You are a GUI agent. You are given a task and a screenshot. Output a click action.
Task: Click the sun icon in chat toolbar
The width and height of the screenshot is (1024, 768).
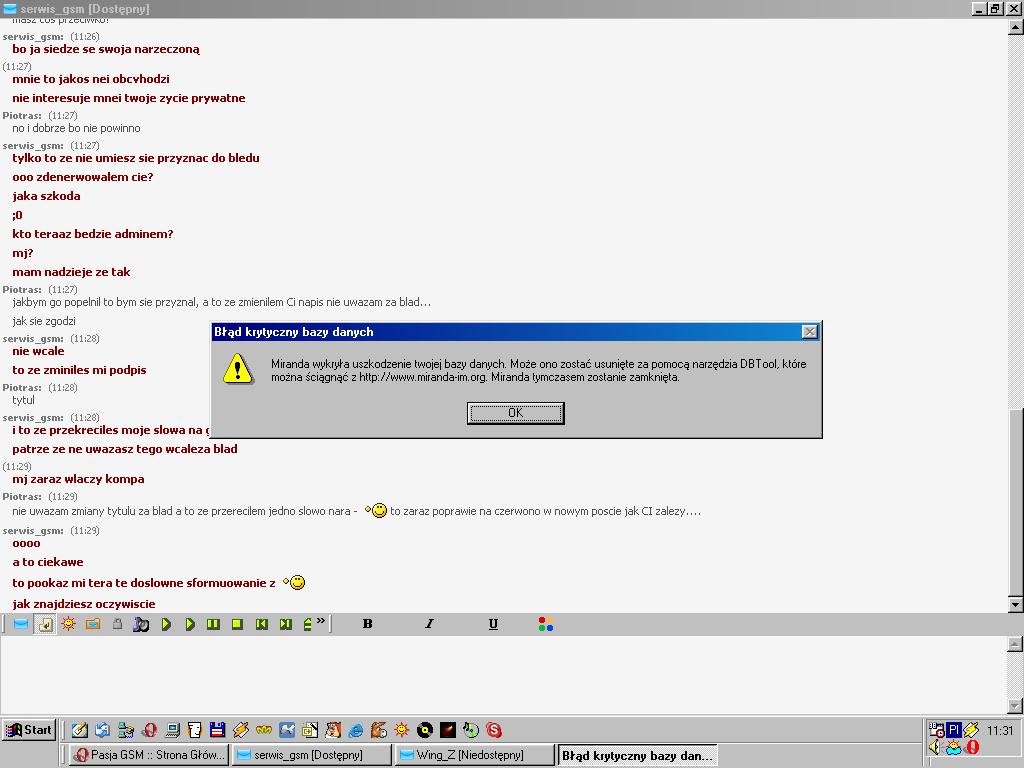69,624
